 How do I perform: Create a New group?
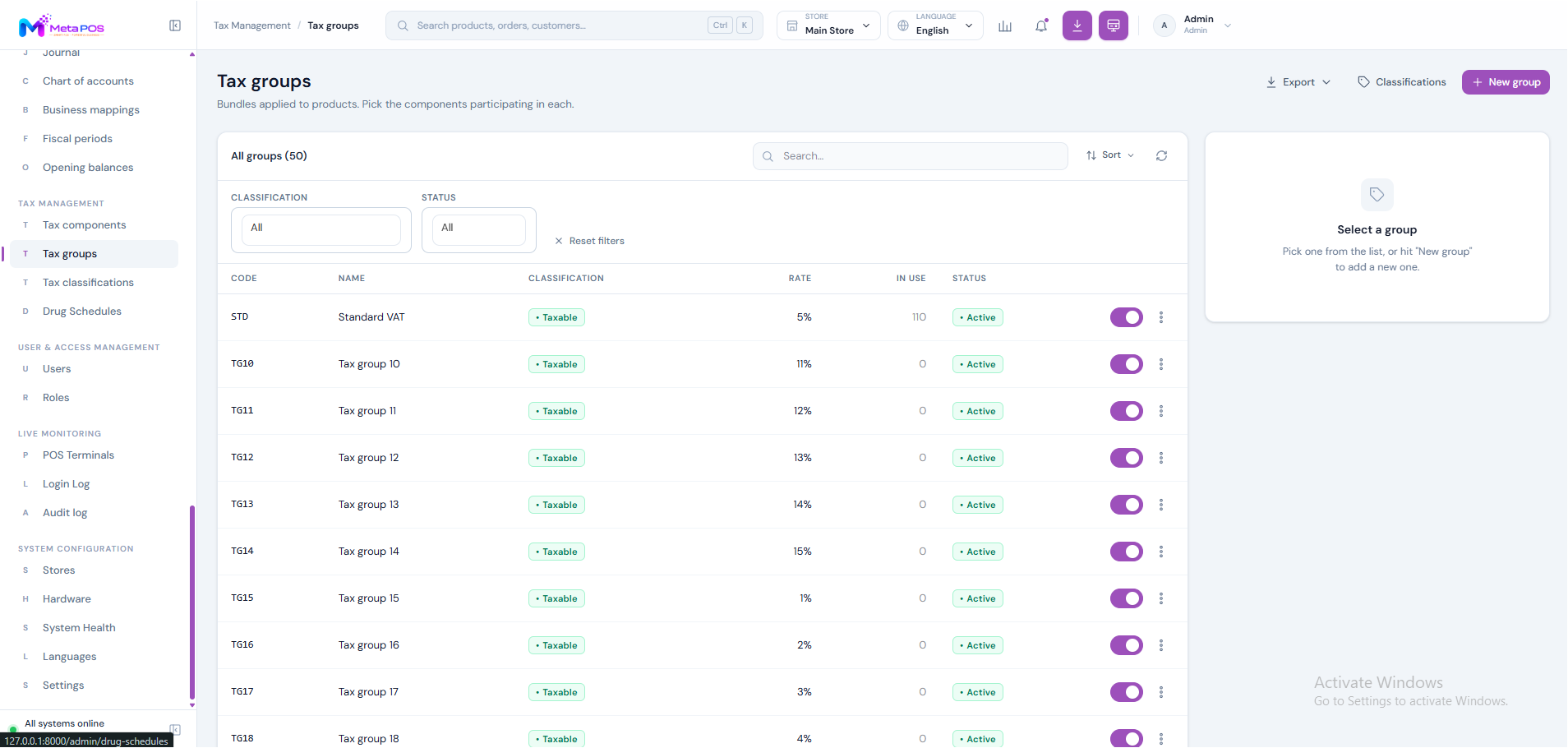[x=1506, y=82]
